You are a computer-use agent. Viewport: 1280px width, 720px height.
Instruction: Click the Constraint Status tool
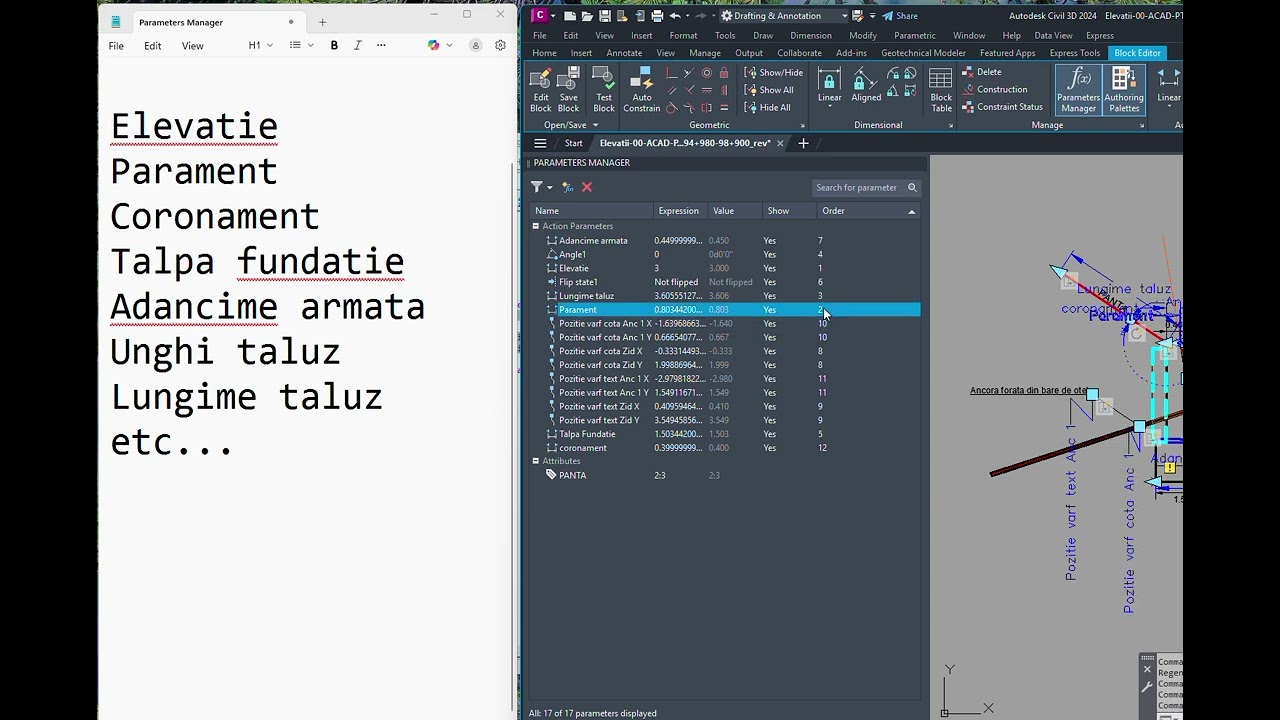coord(1003,107)
